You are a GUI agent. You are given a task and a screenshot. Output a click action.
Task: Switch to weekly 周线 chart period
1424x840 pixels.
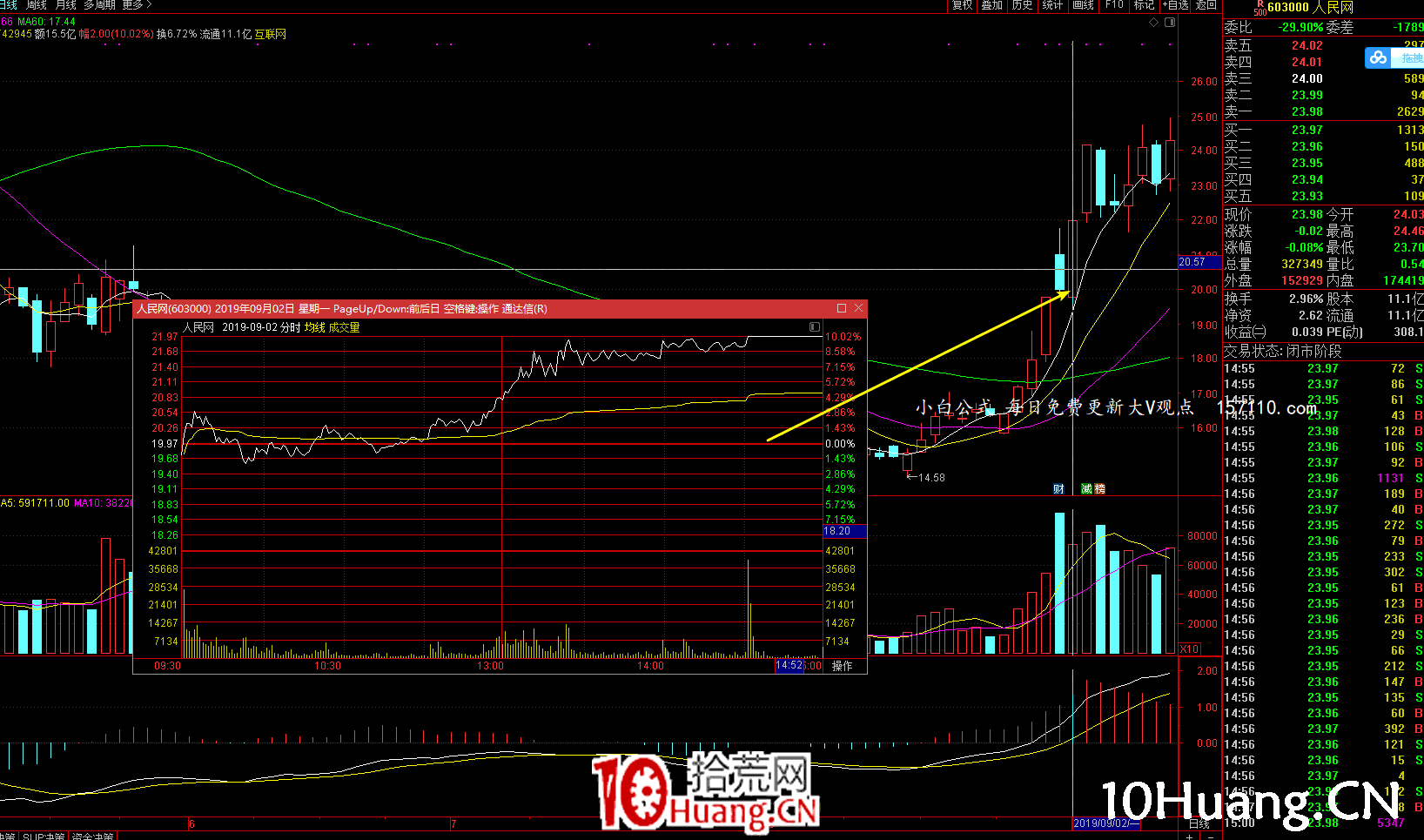click(x=37, y=5)
